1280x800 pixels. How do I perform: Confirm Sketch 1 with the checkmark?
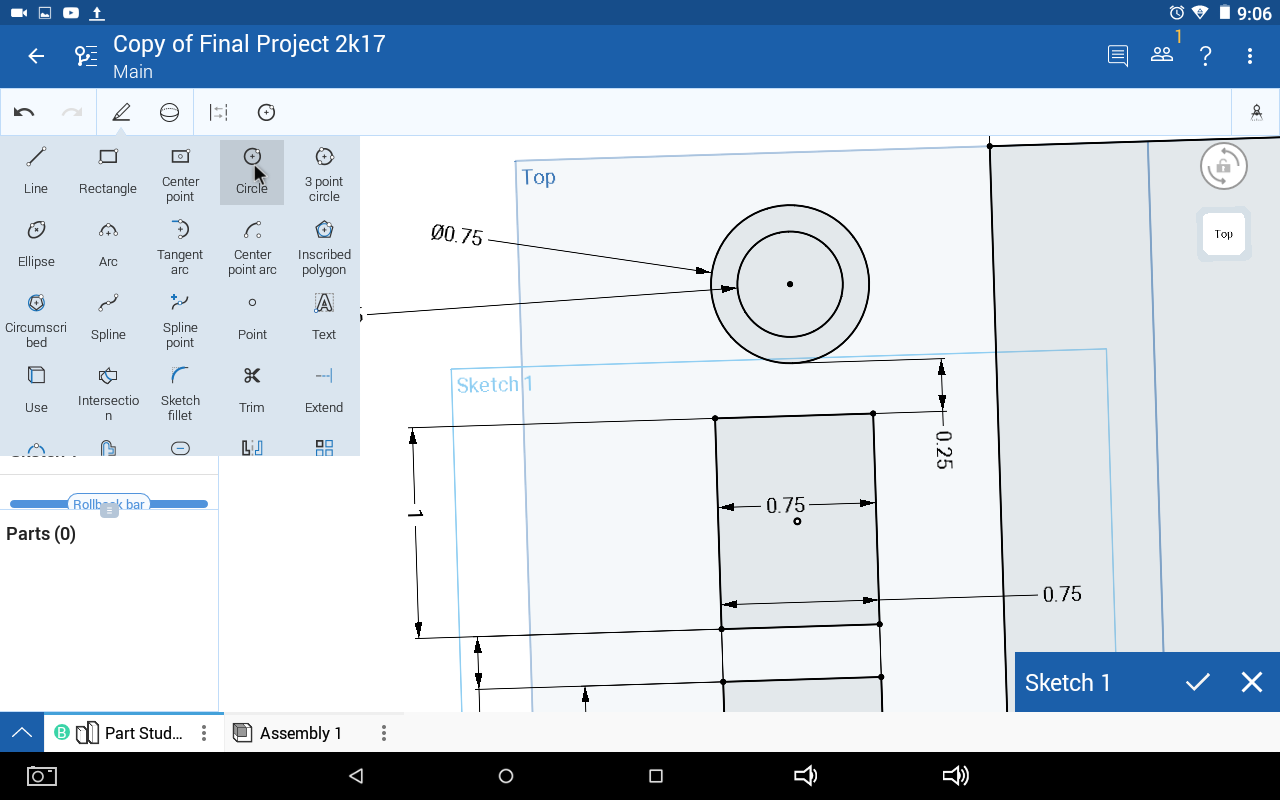pos(1197,682)
